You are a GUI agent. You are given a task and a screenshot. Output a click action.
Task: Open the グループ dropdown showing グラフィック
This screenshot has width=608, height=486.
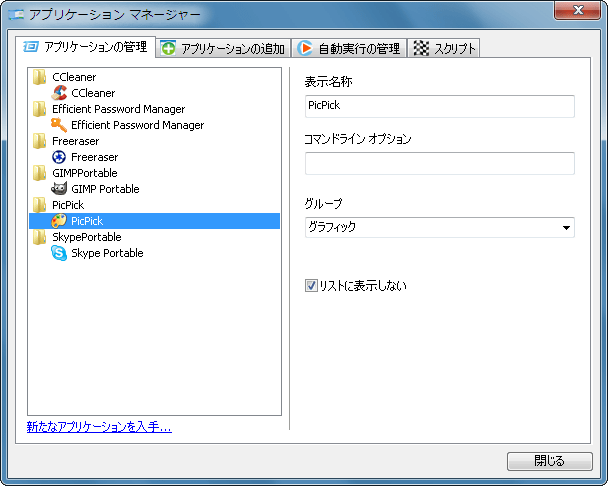tap(440, 227)
